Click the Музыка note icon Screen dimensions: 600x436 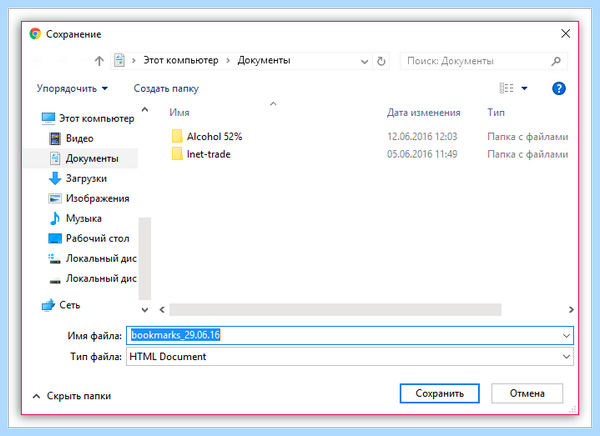click(x=55, y=218)
